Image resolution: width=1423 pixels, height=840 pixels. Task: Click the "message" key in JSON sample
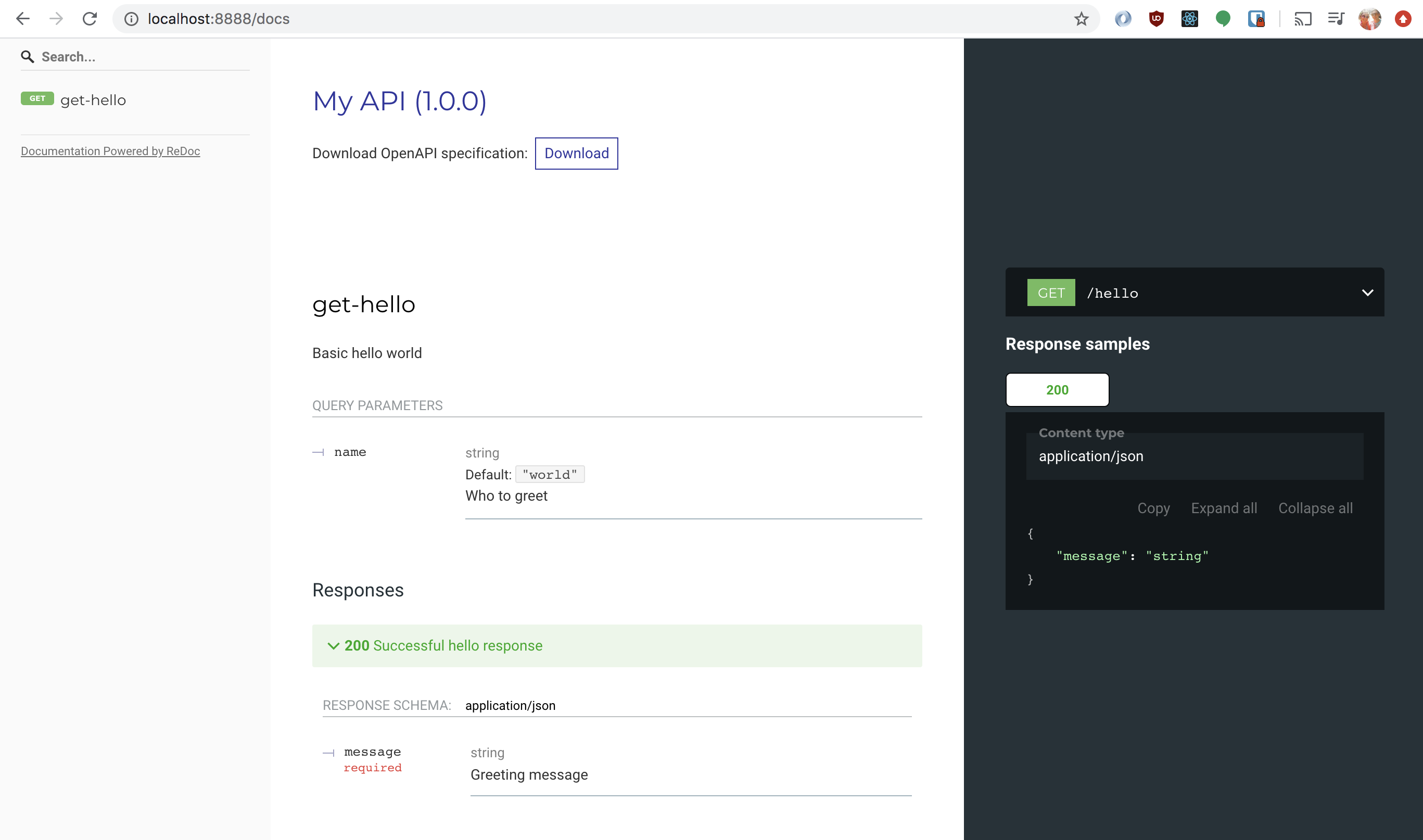pos(1091,556)
